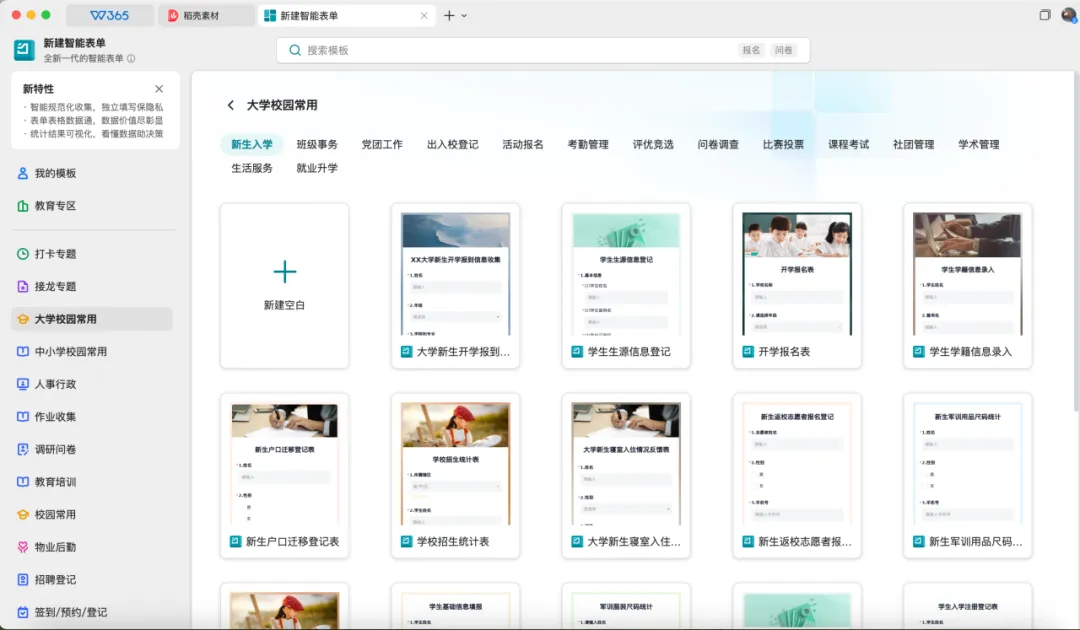Open the 大学新生寝室入住 template thumbnail

(626, 464)
